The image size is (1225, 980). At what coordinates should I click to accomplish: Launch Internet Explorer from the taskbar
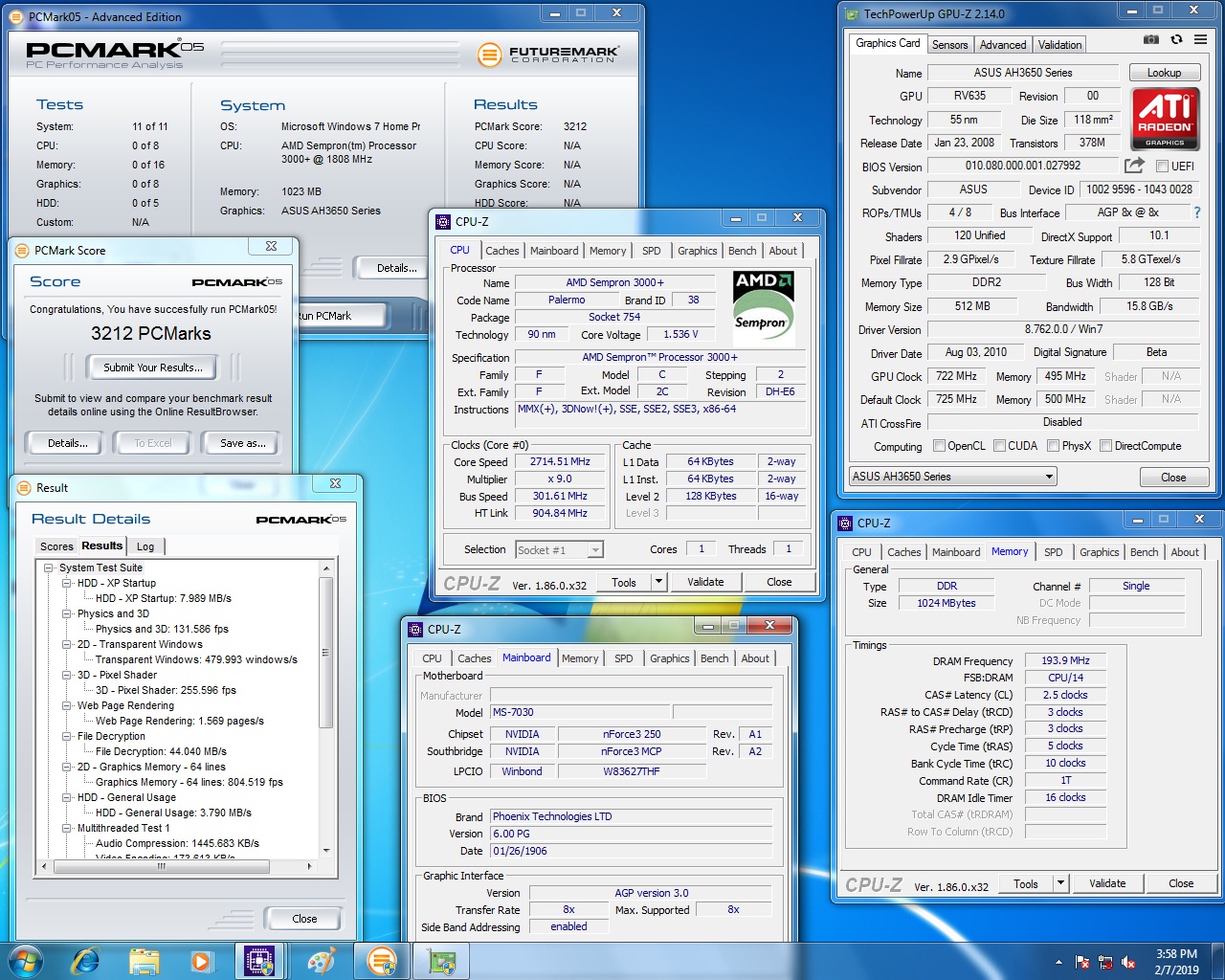tap(86, 961)
